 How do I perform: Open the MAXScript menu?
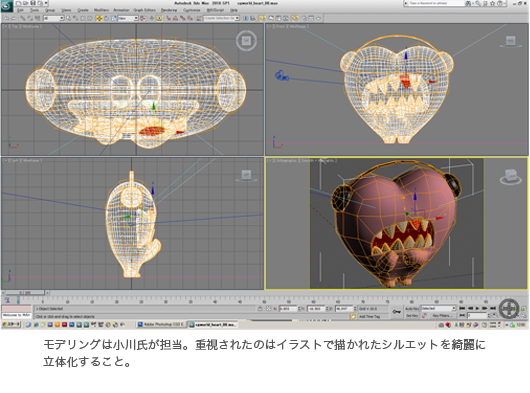point(216,10)
